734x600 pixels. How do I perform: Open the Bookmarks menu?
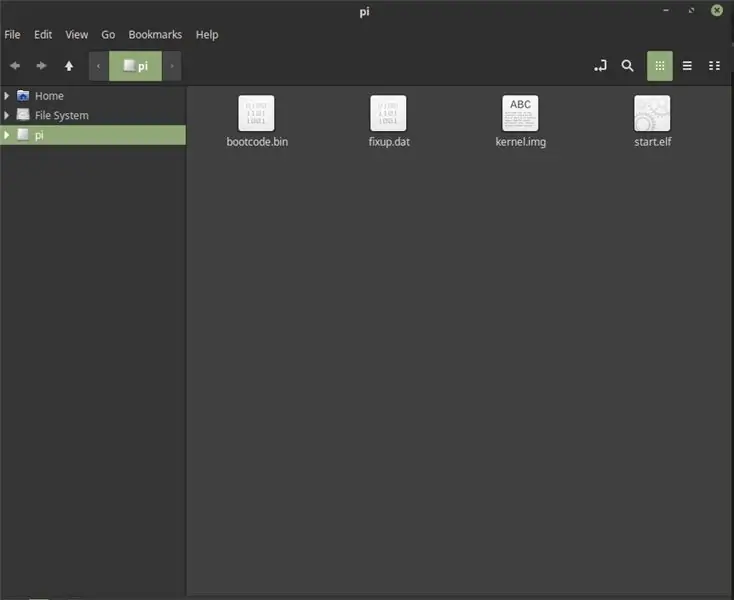pyautogui.click(x=155, y=35)
